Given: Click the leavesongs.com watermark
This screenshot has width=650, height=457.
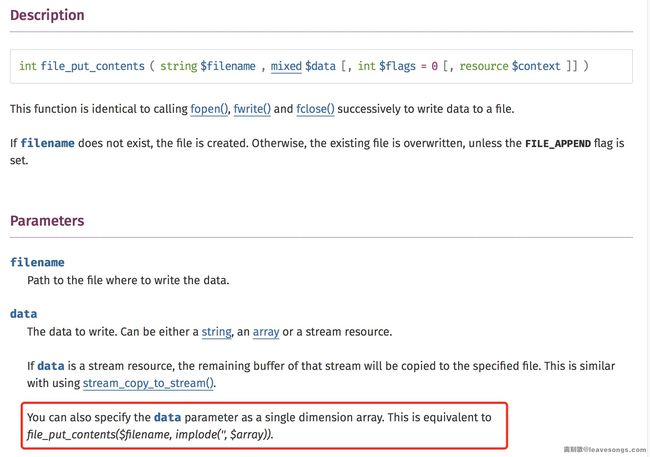Looking at the screenshot, I should coord(606,450).
